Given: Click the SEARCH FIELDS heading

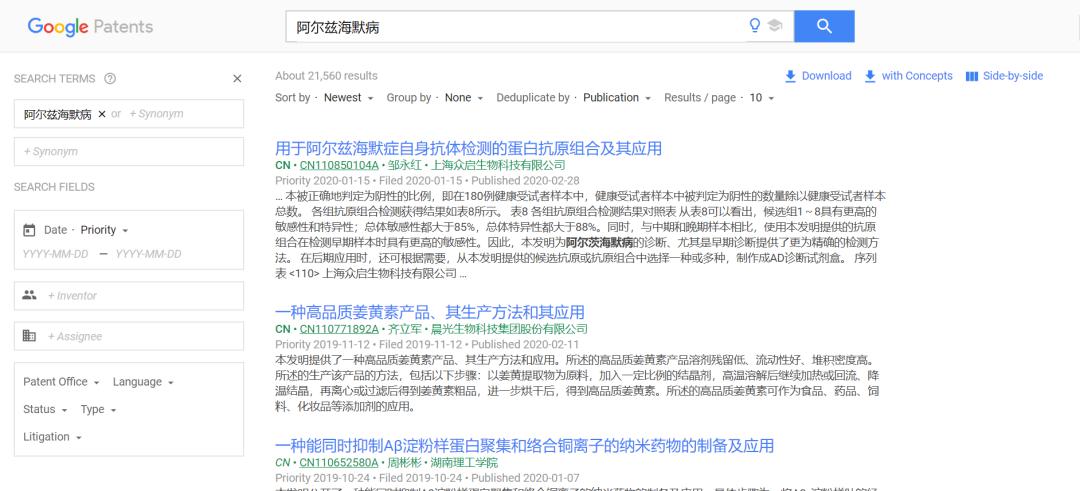Looking at the screenshot, I should click(54, 187).
